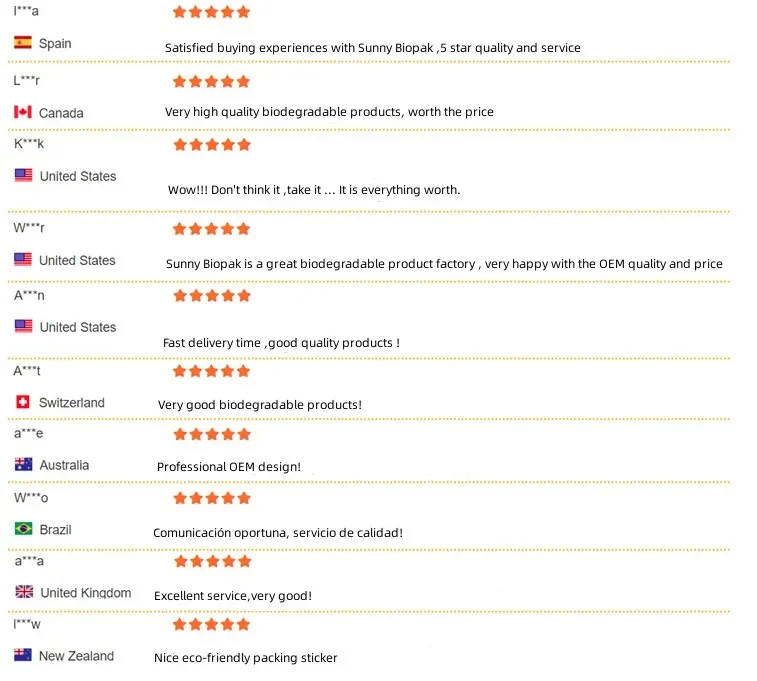Viewport: 757px width, 681px height.
Task: Click the United Kingdom flag icon
Action: (x=24, y=592)
